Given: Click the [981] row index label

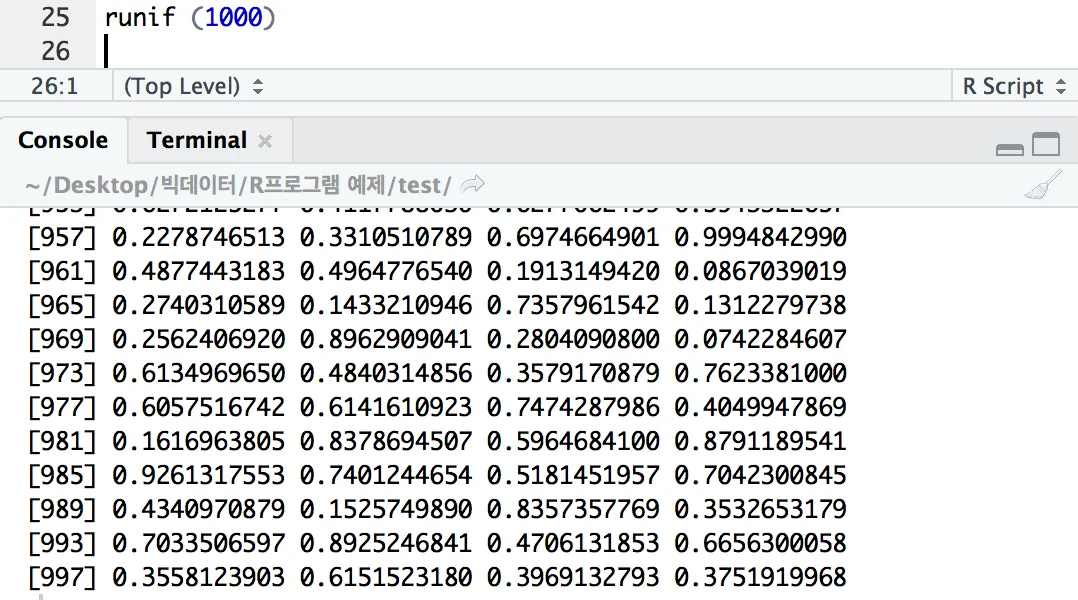Looking at the screenshot, I should [62, 441].
